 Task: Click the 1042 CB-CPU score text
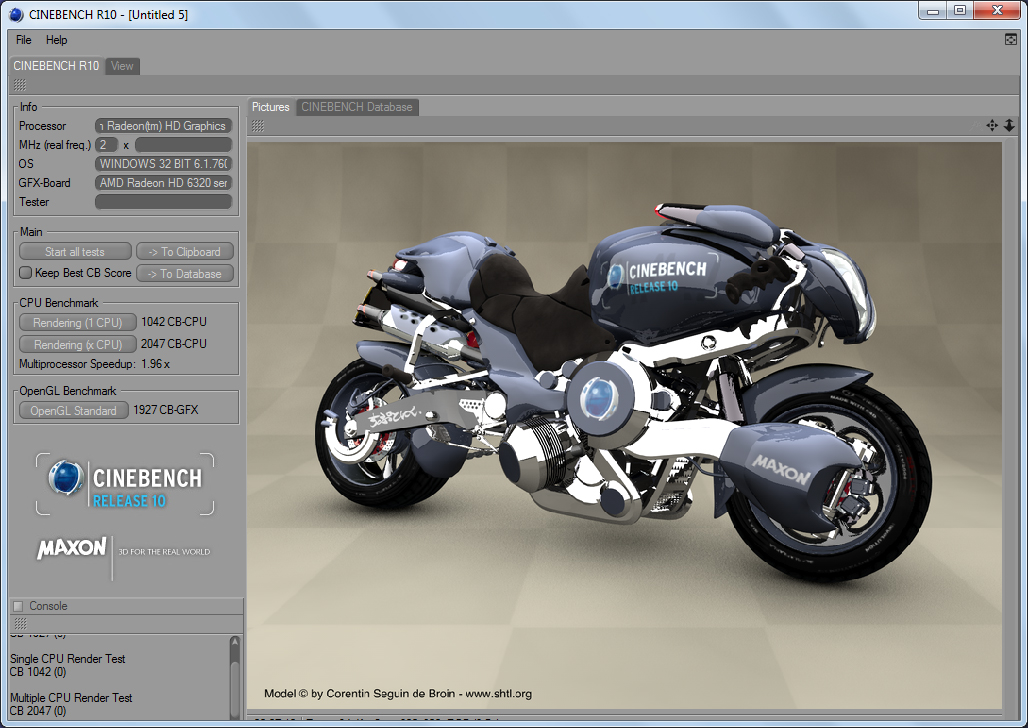[174, 322]
